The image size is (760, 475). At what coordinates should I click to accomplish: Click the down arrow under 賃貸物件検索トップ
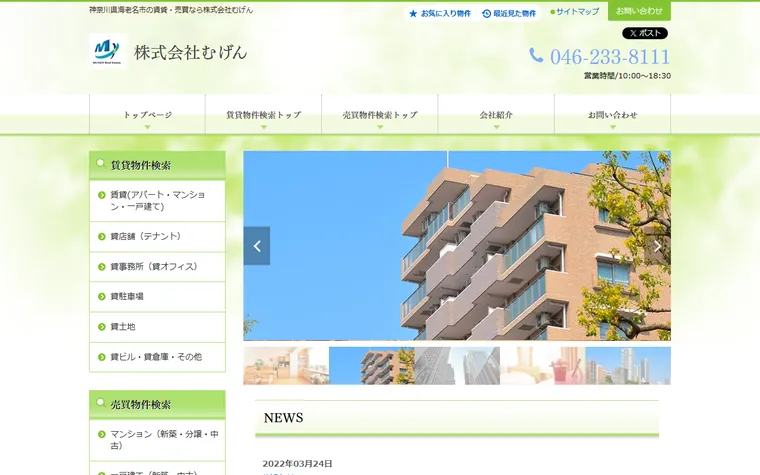[x=264, y=127]
